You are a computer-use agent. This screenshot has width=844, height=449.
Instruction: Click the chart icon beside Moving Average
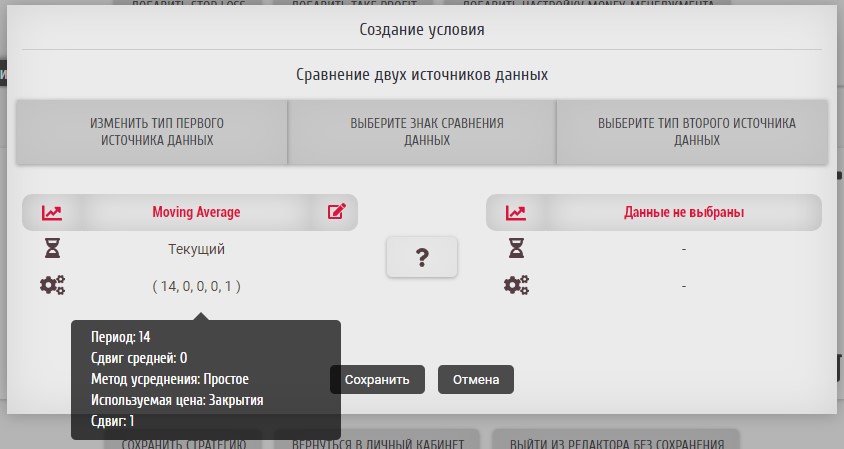click(x=51, y=212)
